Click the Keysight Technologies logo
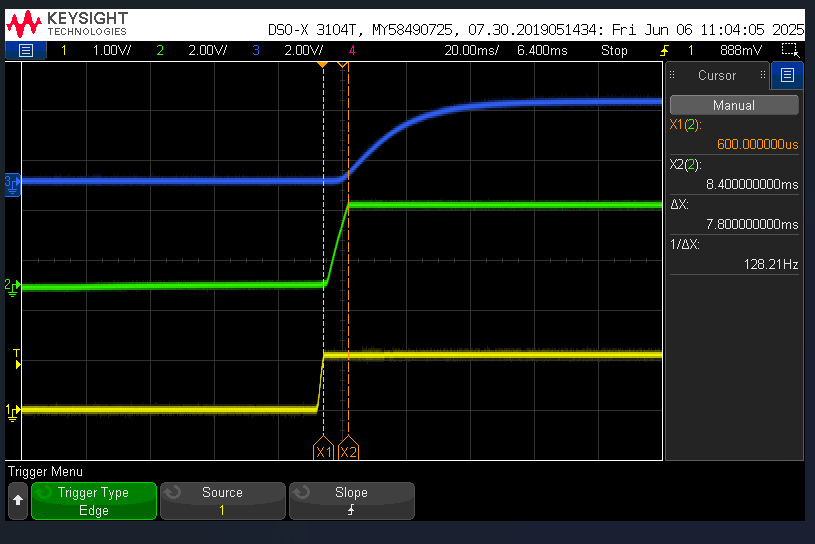The height and width of the screenshot is (544, 815). (67, 24)
